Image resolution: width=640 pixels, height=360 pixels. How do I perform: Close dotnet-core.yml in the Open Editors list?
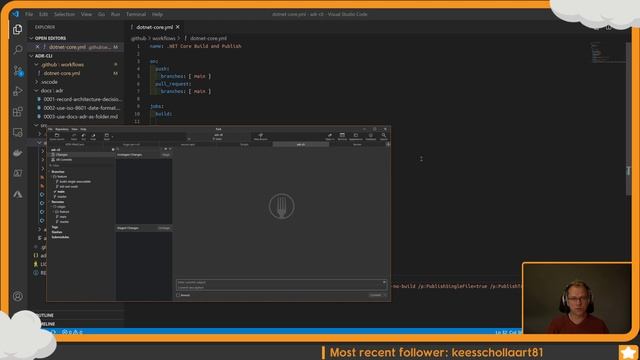pos(38,47)
